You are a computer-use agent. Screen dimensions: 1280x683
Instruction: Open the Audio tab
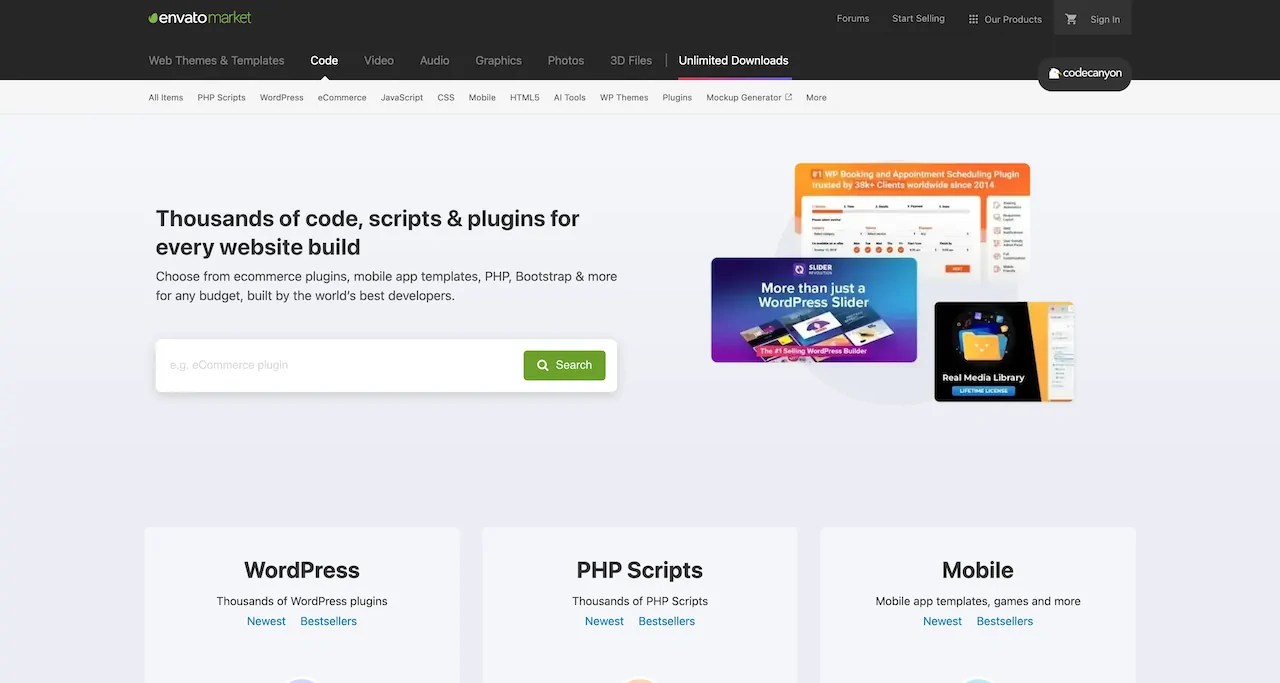(x=434, y=60)
